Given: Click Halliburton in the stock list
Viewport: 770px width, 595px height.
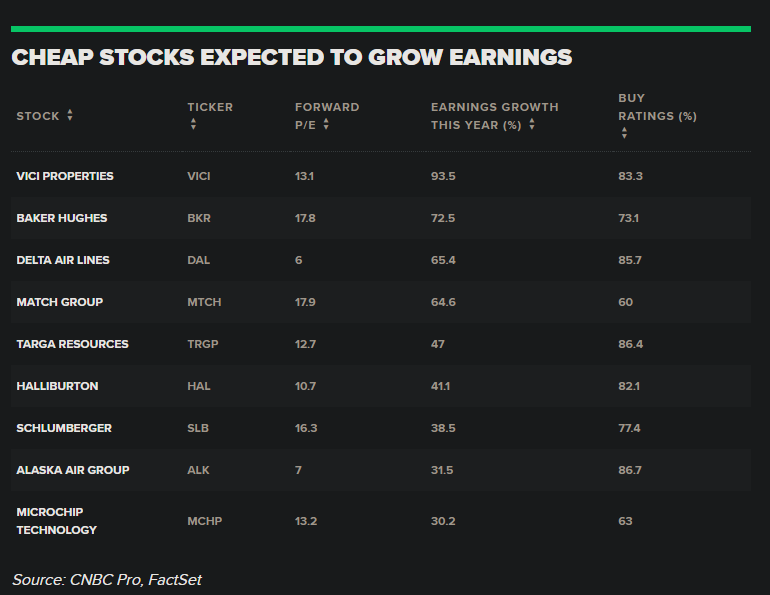Looking at the screenshot, I should click(x=57, y=386).
